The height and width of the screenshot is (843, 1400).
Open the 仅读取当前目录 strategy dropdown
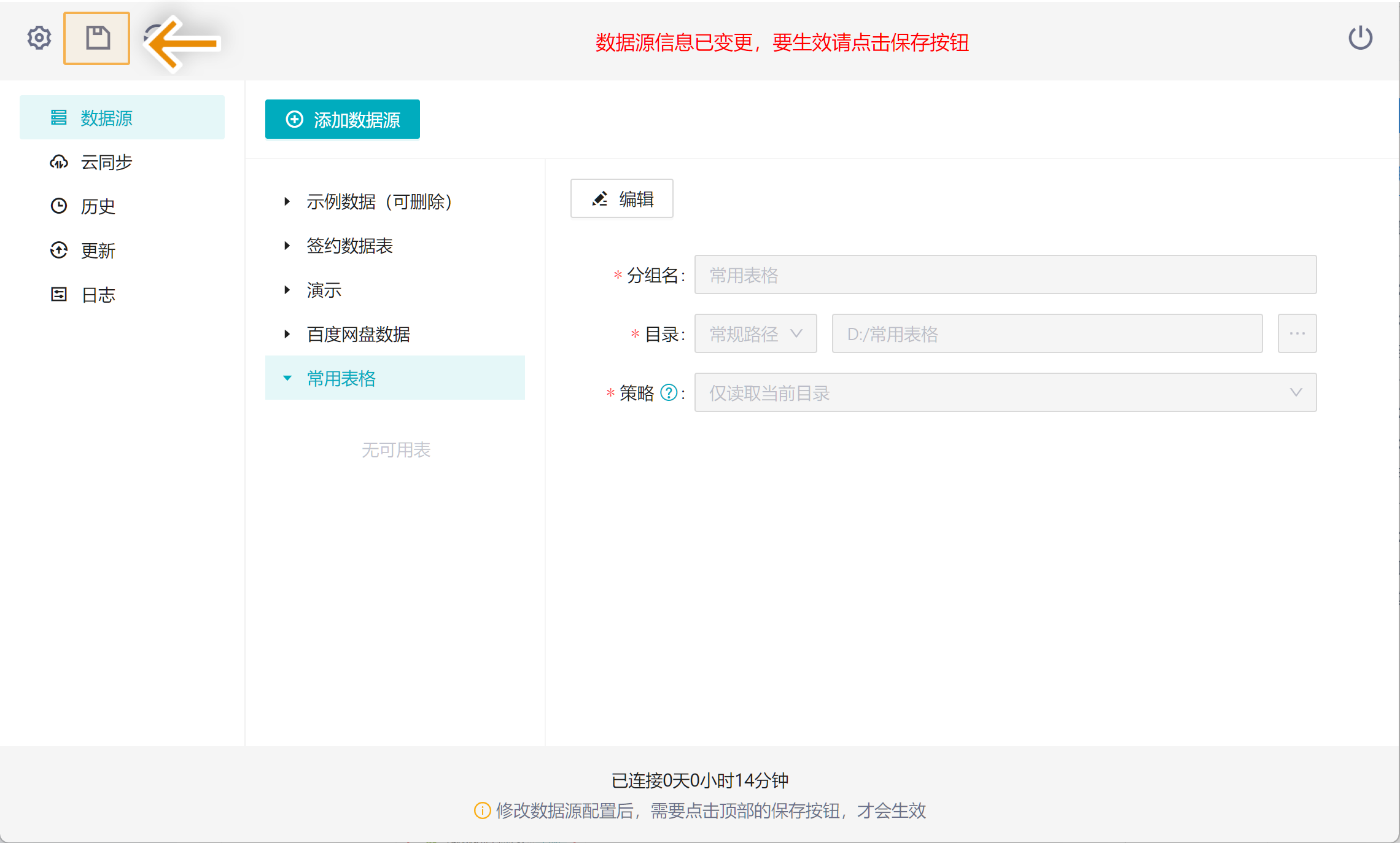[1005, 393]
